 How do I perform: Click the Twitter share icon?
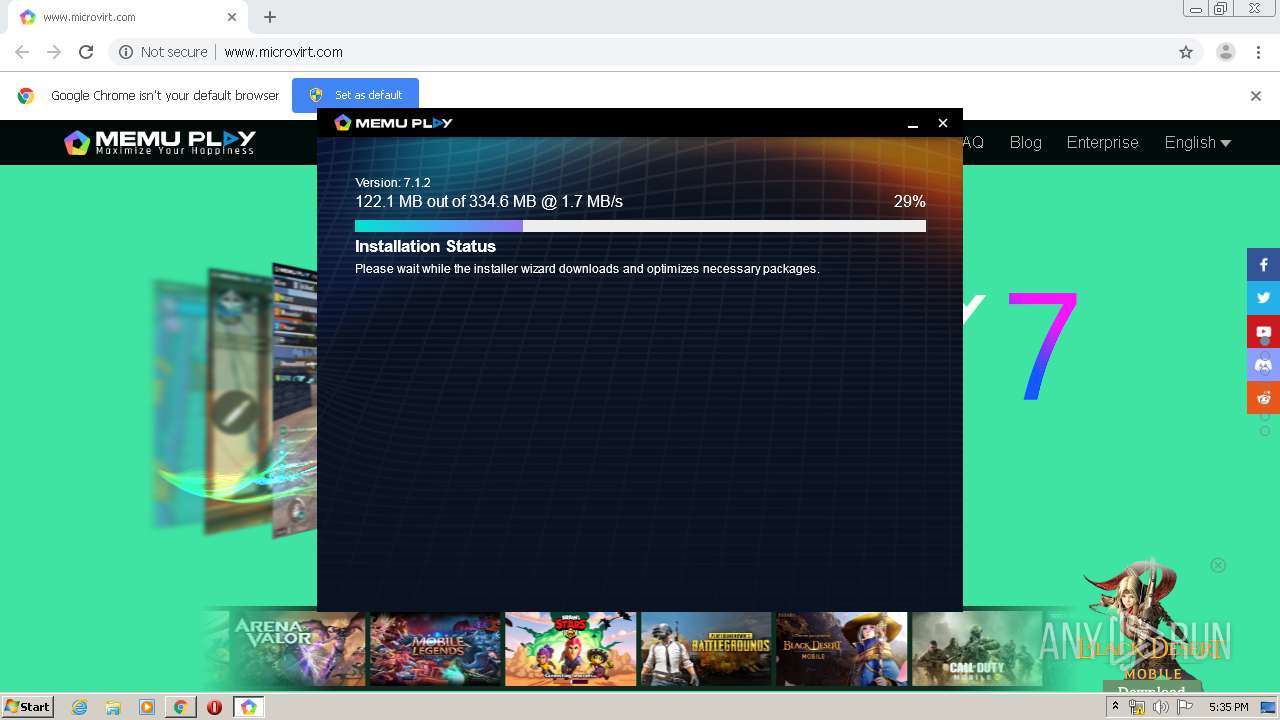pyautogui.click(x=1263, y=298)
